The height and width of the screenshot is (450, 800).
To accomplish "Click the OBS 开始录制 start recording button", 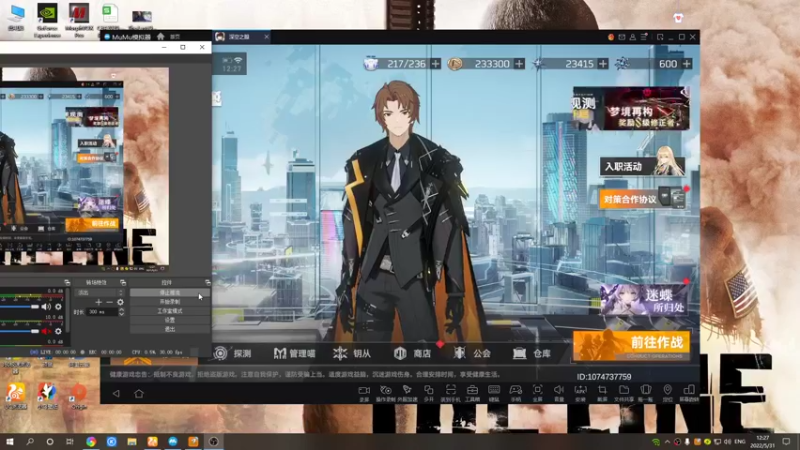I will tap(170, 302).
